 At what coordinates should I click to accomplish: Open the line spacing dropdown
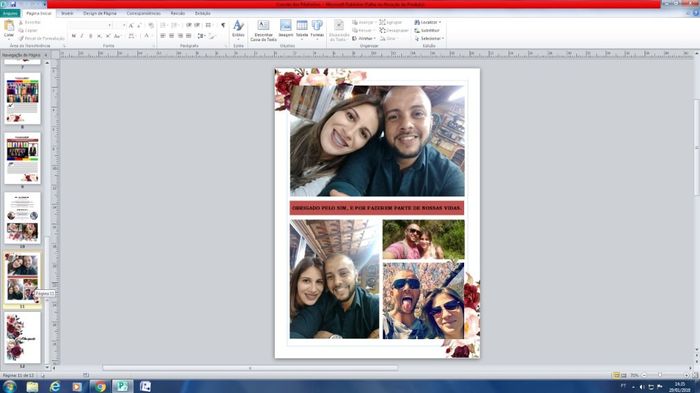(x=201, y=36)
